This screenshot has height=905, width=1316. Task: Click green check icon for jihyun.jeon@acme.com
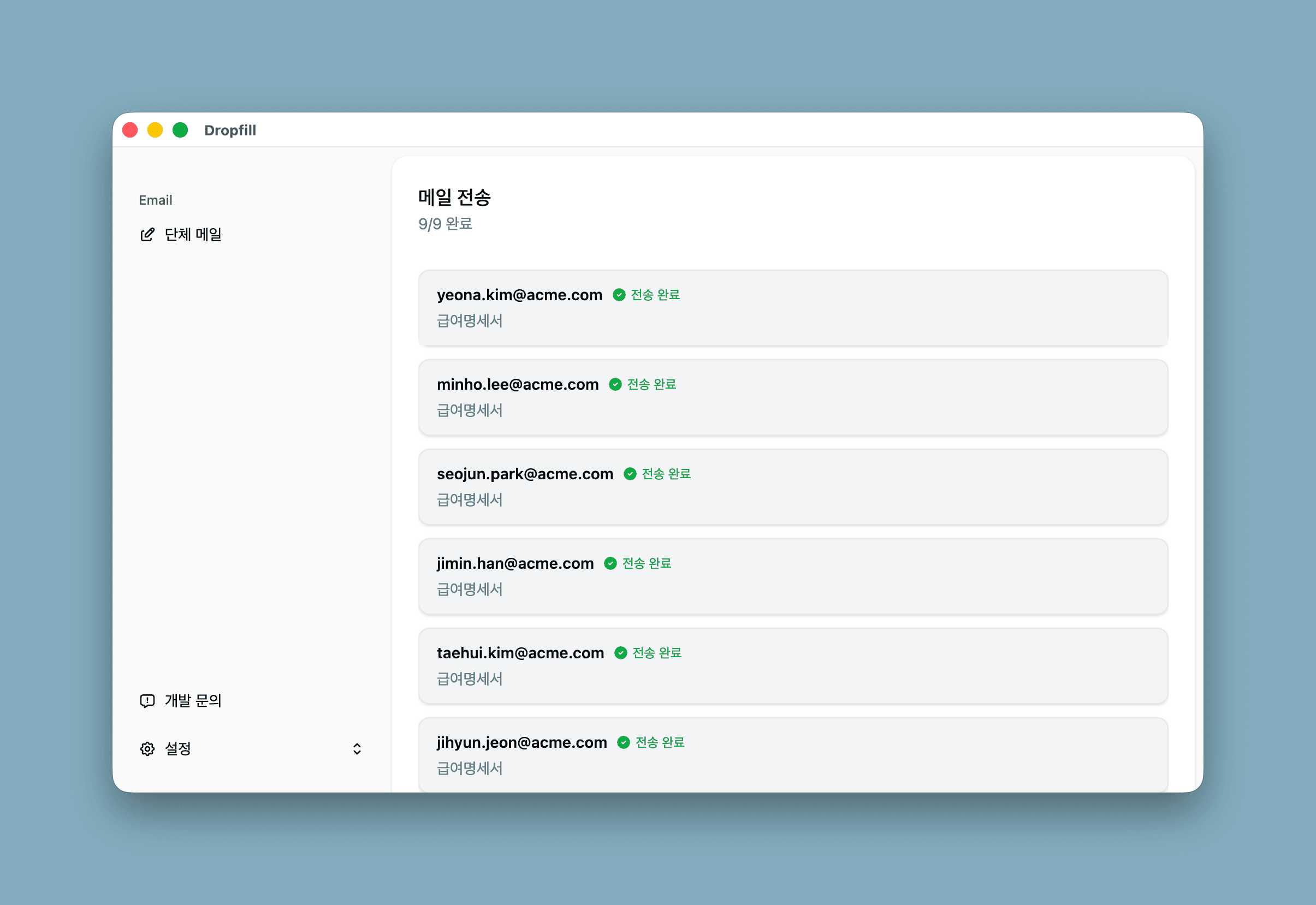(624, 743)
